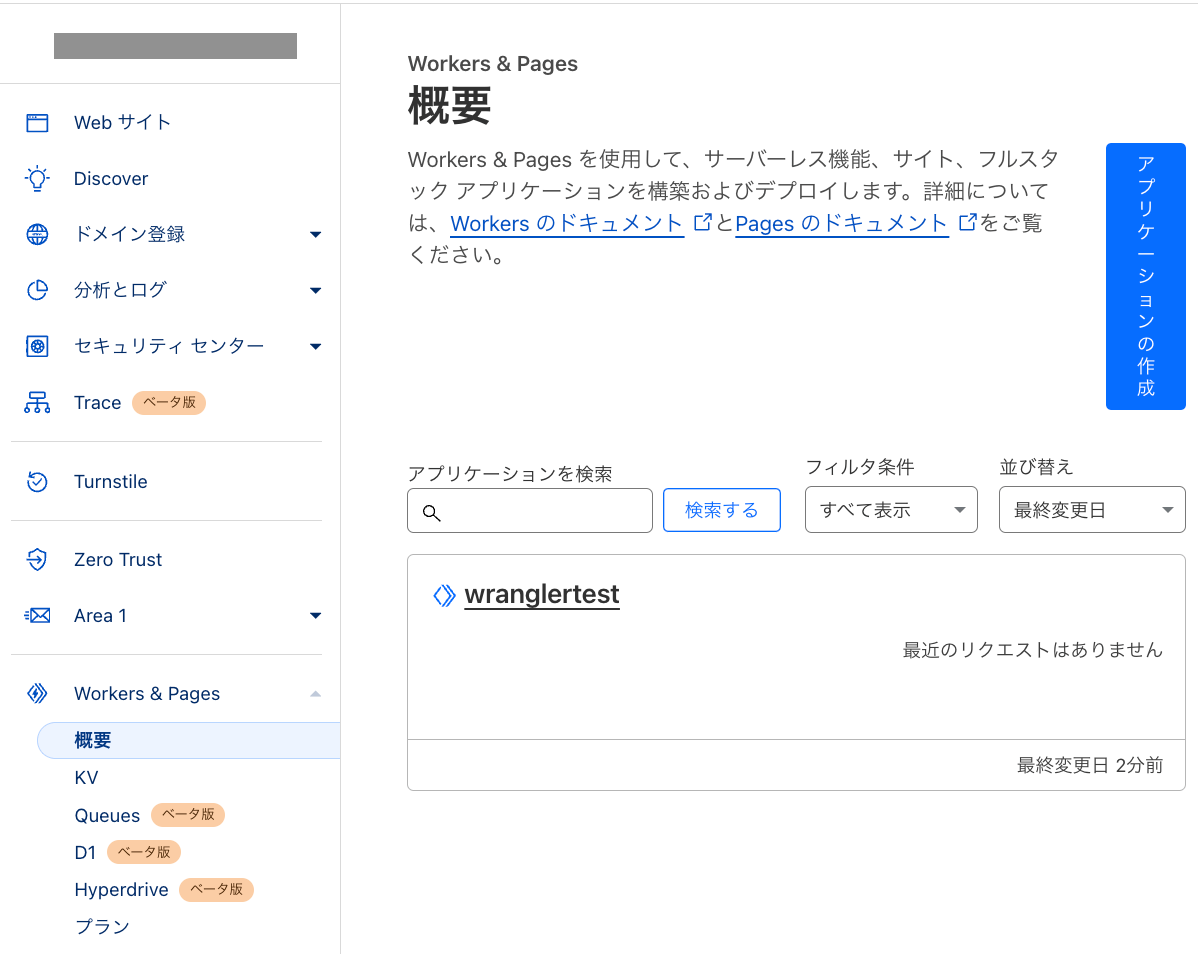Select the Trace sidebar item
The height and width of the screenshot is (954, 1198).
coord(97,403)
